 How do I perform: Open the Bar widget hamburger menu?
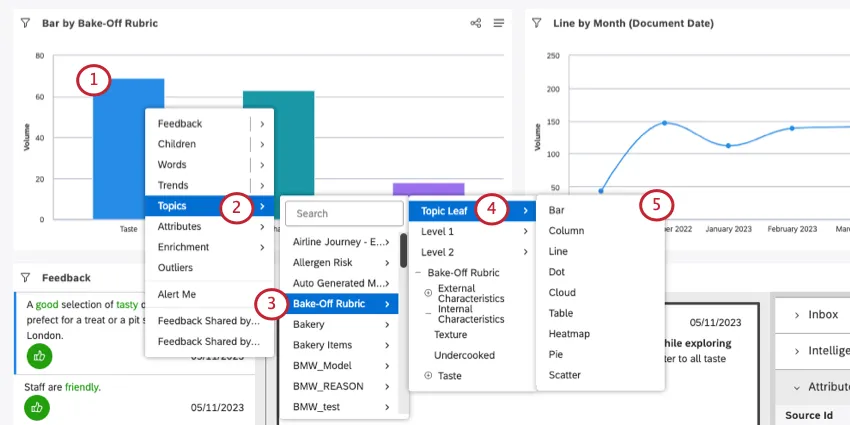(x=498, y=23)
